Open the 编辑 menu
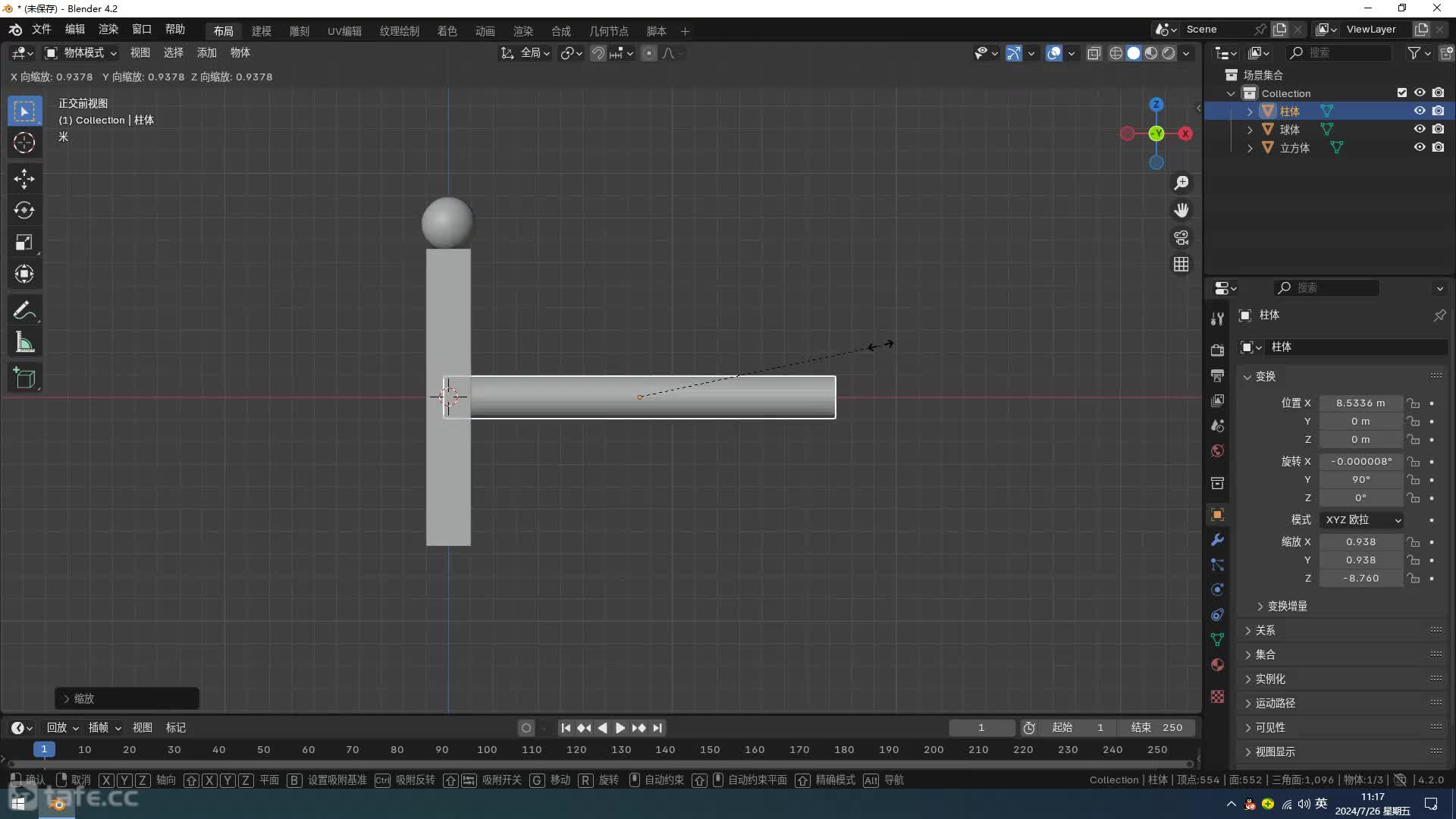Screen dimensions: 1456x819 pos(74,30)
